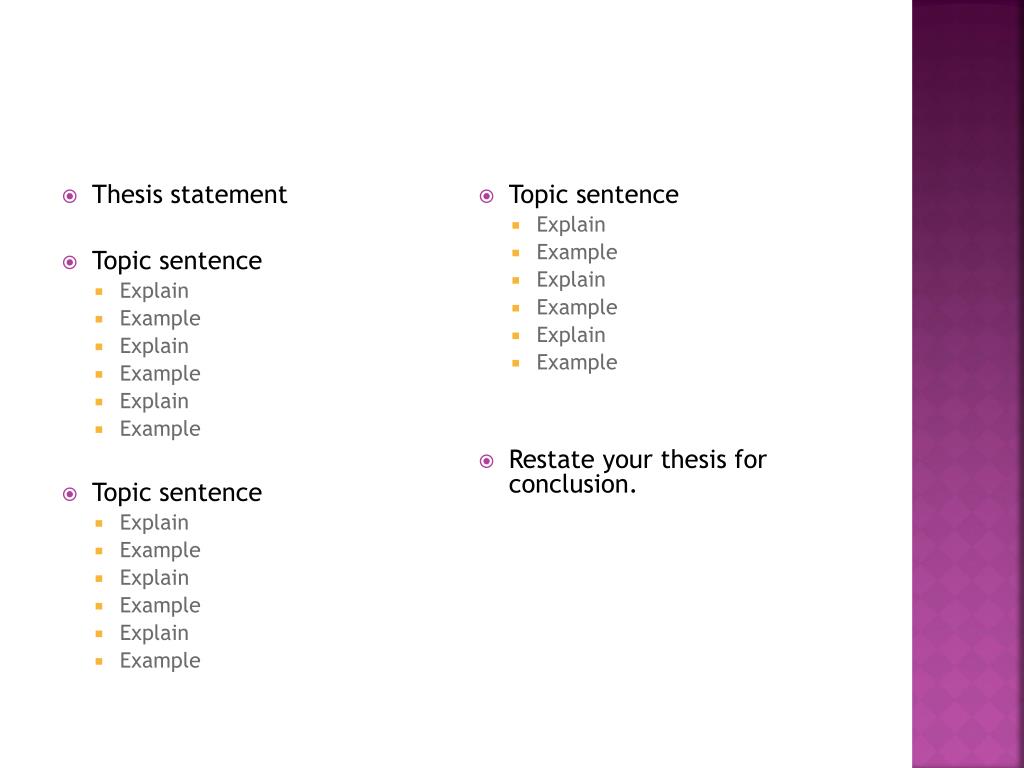Click last Example under right column's Topic sentence
1024x768 pixels.
pos(577,363)
